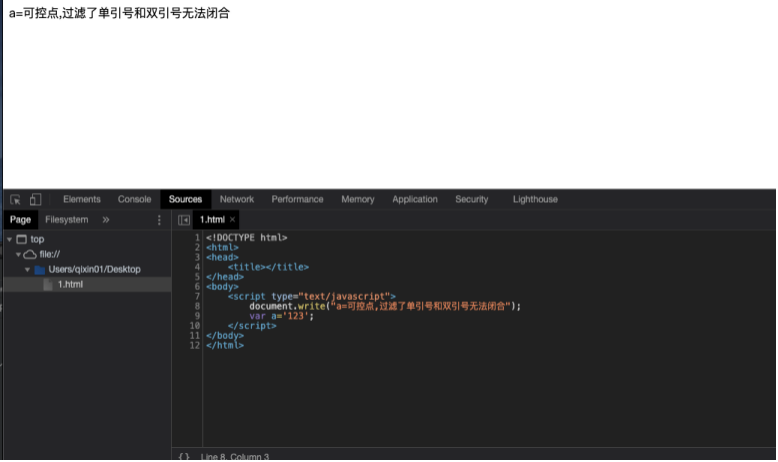Open the Elements panel tab
Screen dimensions: 778x462
(x=82, y=199)
